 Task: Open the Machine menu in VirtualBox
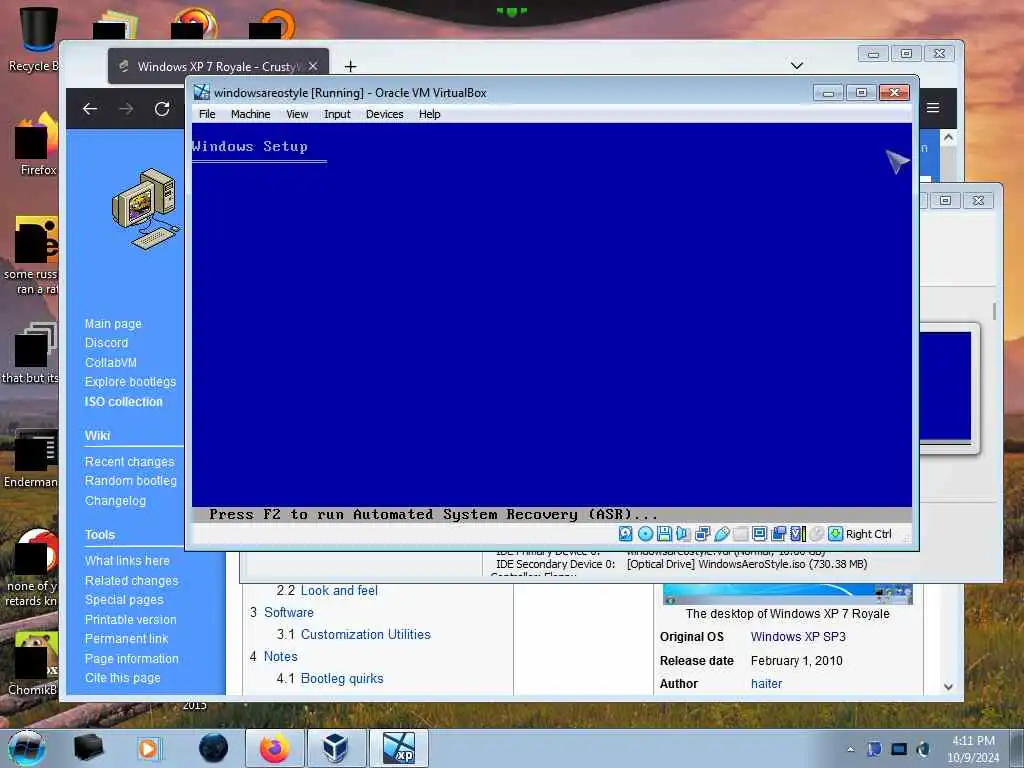point(250,114)
